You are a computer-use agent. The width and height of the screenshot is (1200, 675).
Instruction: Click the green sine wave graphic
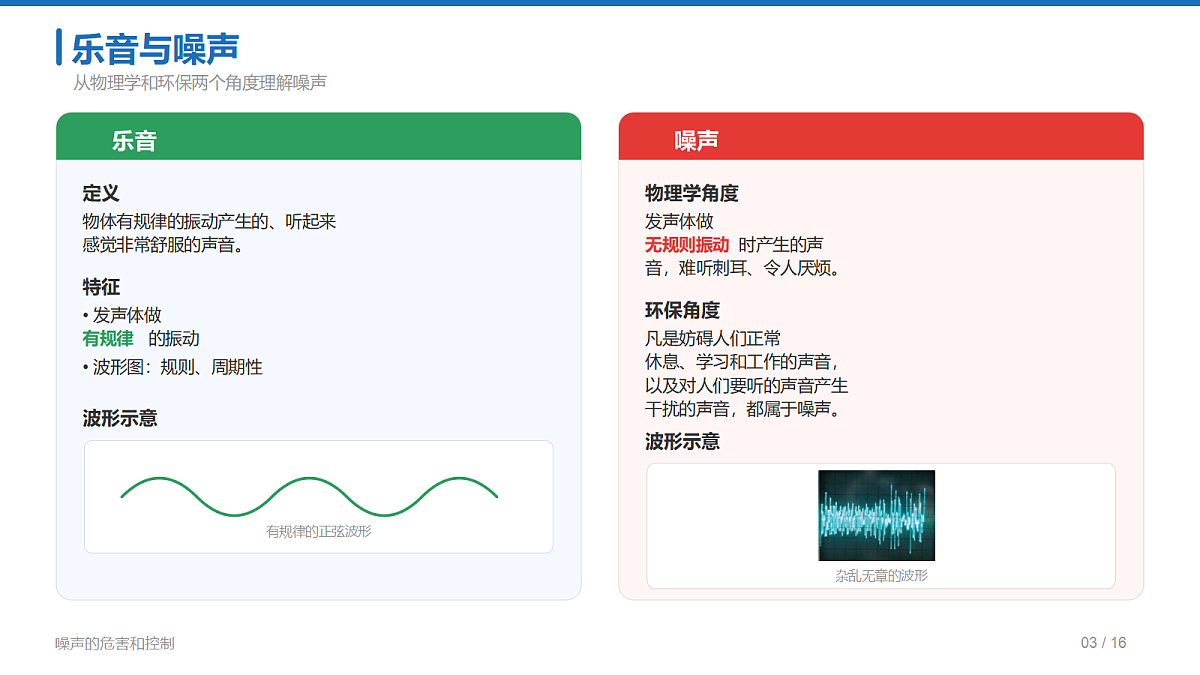click(x=309, y=496)
